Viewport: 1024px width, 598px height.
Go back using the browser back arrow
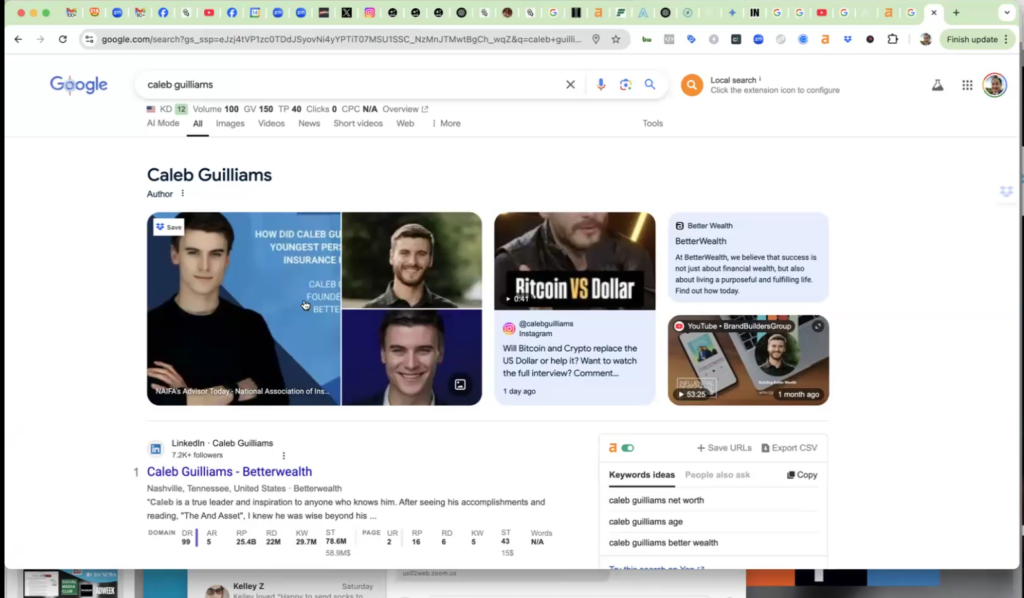[x=18, y=39]
